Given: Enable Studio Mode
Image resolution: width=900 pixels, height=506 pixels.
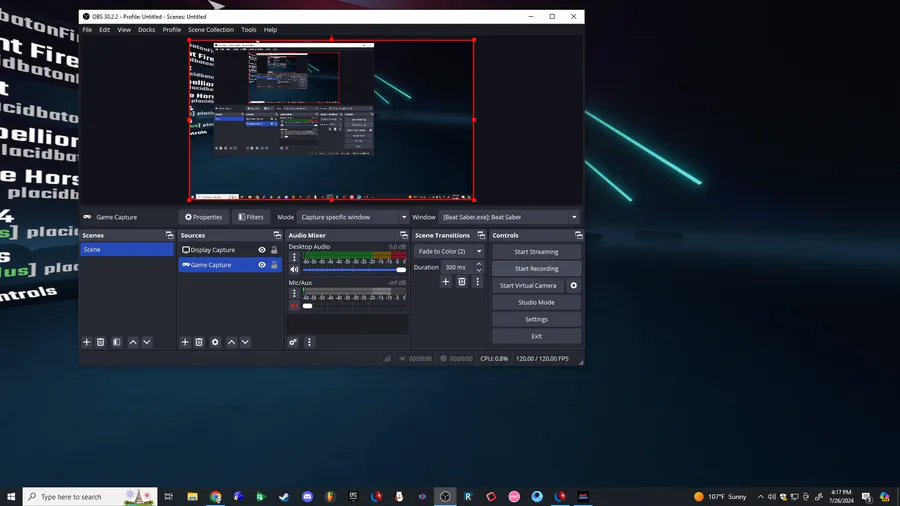Looking at the screenshot, I should click(536, 302).
